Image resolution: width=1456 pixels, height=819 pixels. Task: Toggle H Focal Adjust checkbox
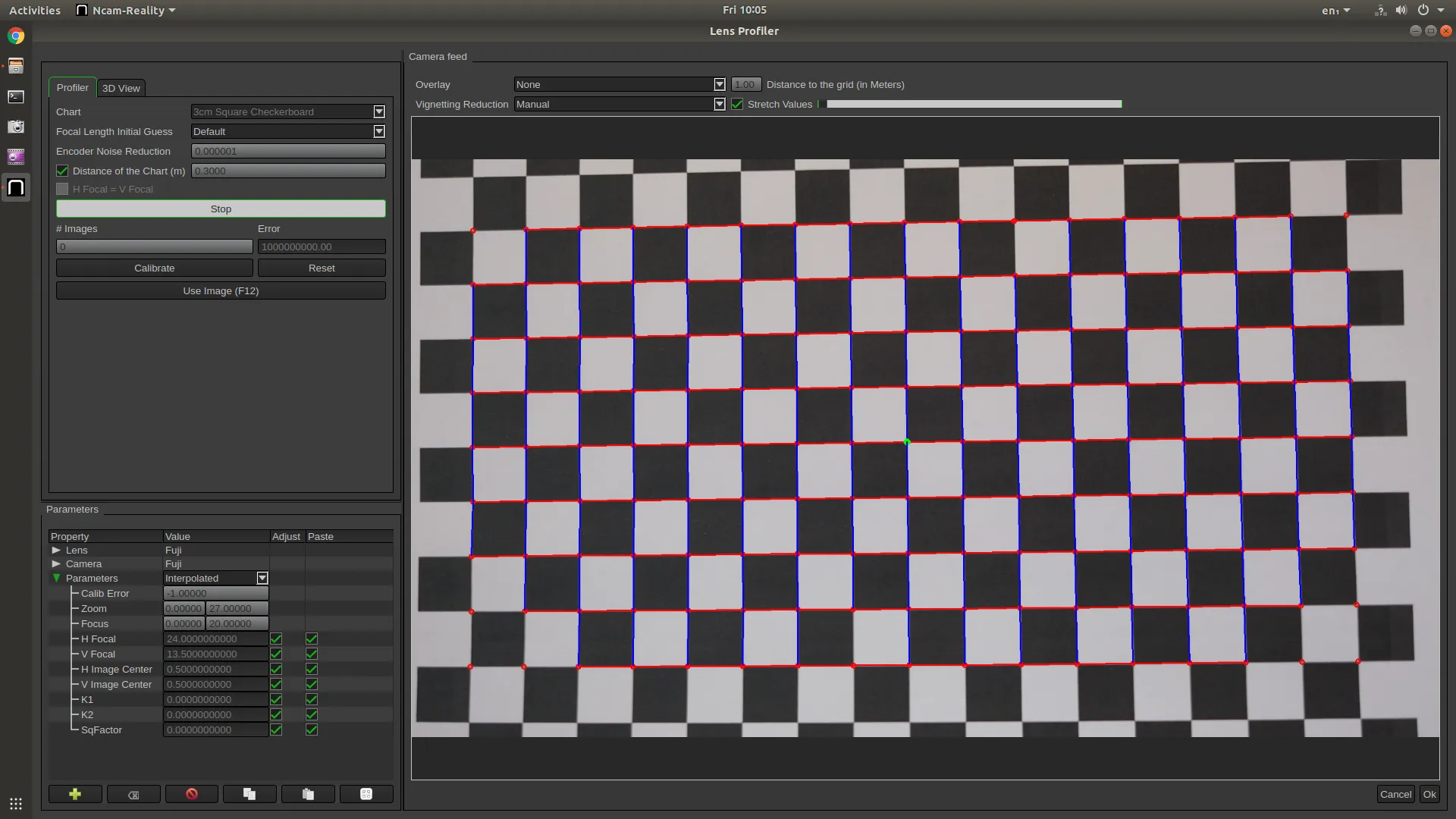[x=276, y=639]
